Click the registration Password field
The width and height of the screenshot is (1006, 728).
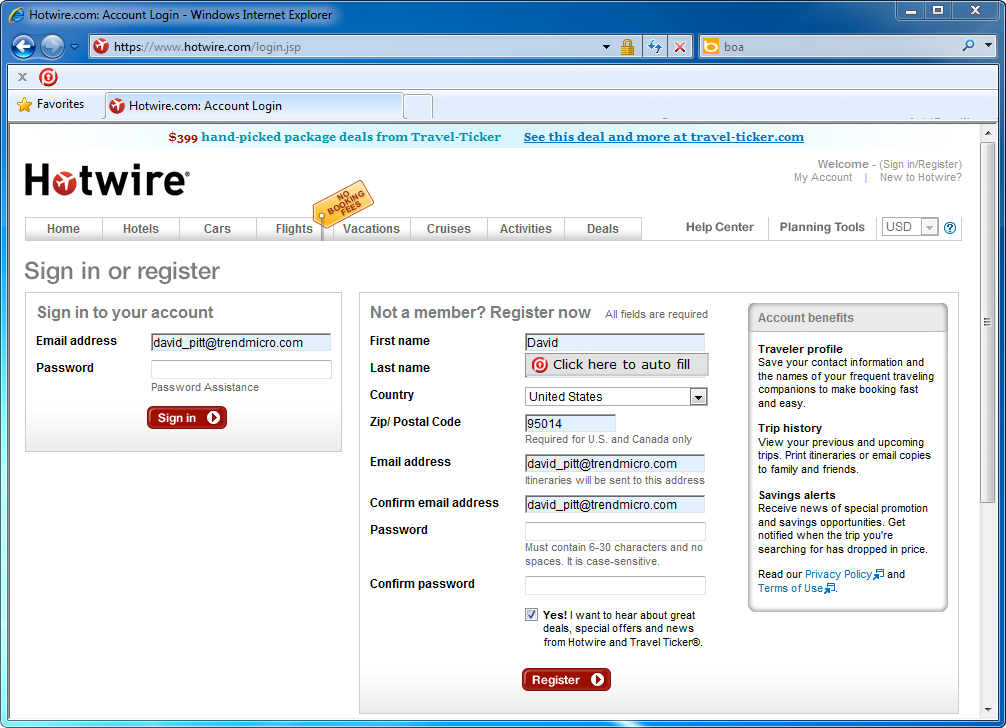point(615,531)
